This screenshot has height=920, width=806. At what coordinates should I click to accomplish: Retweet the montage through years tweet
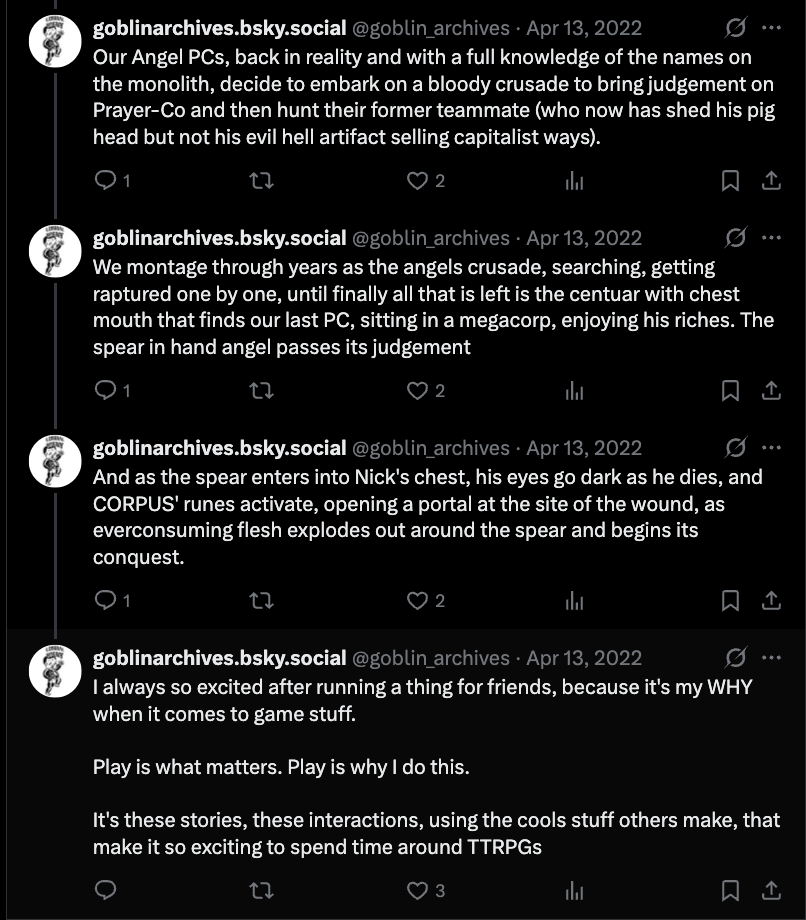[x=262, y=390]
